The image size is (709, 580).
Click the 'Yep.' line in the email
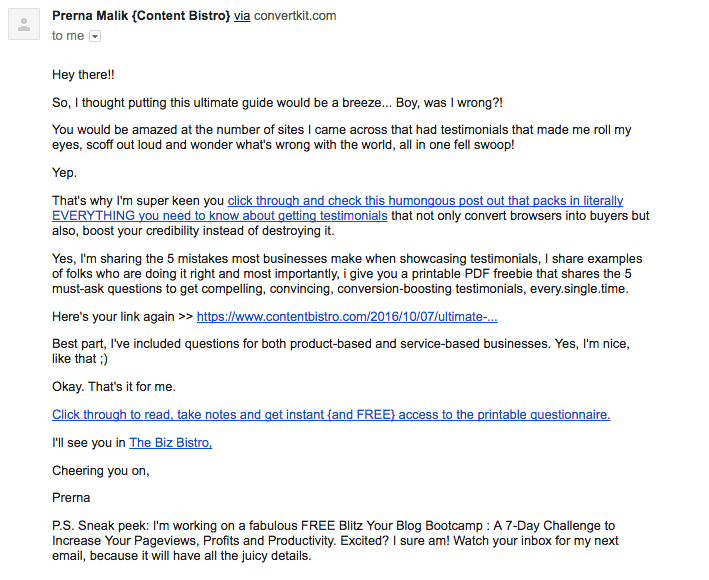pos(64,173)
